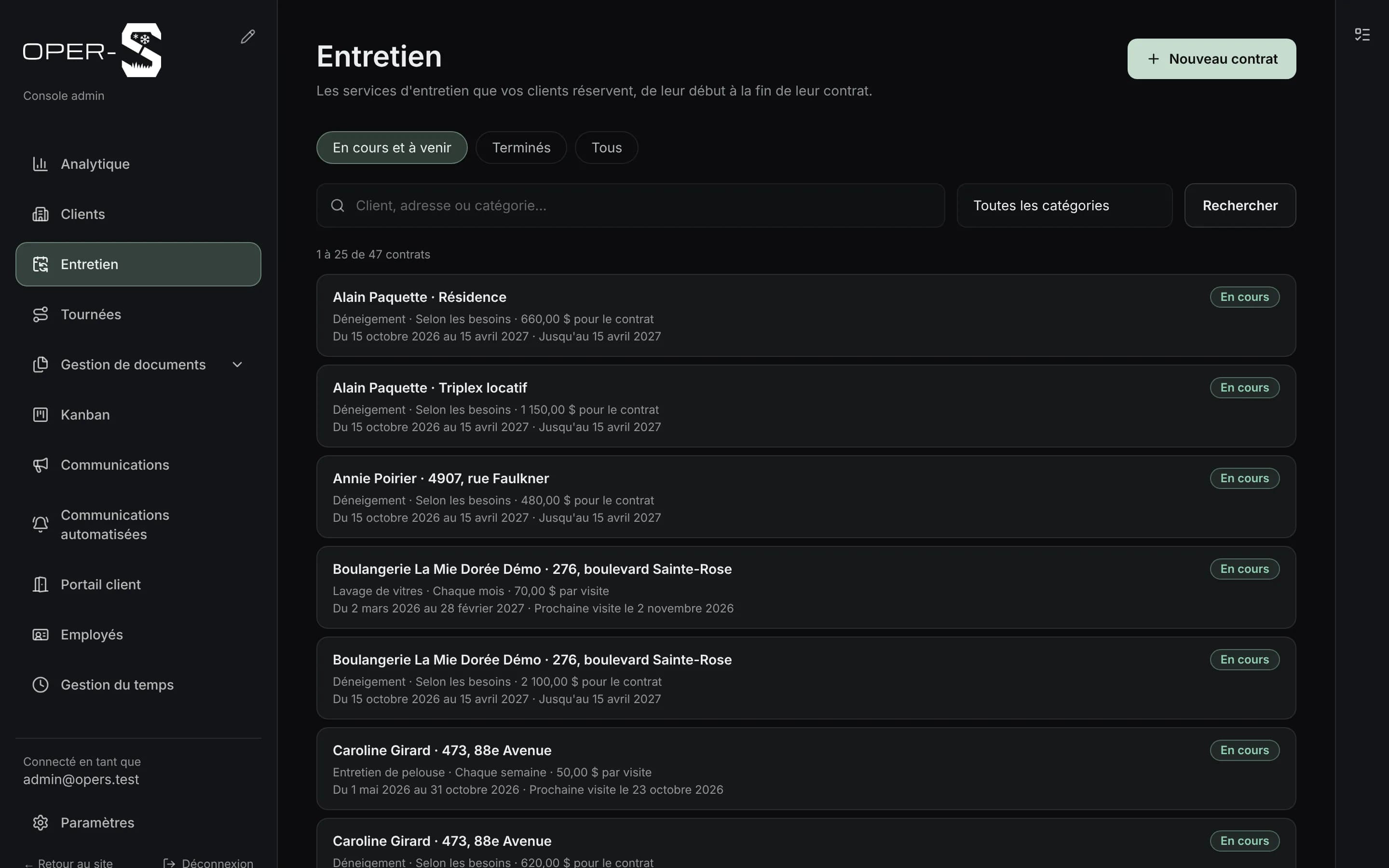Open the Alain Paquette Triplex locatif contract
Screen dimensions: 1389x868
pos(806,406)
